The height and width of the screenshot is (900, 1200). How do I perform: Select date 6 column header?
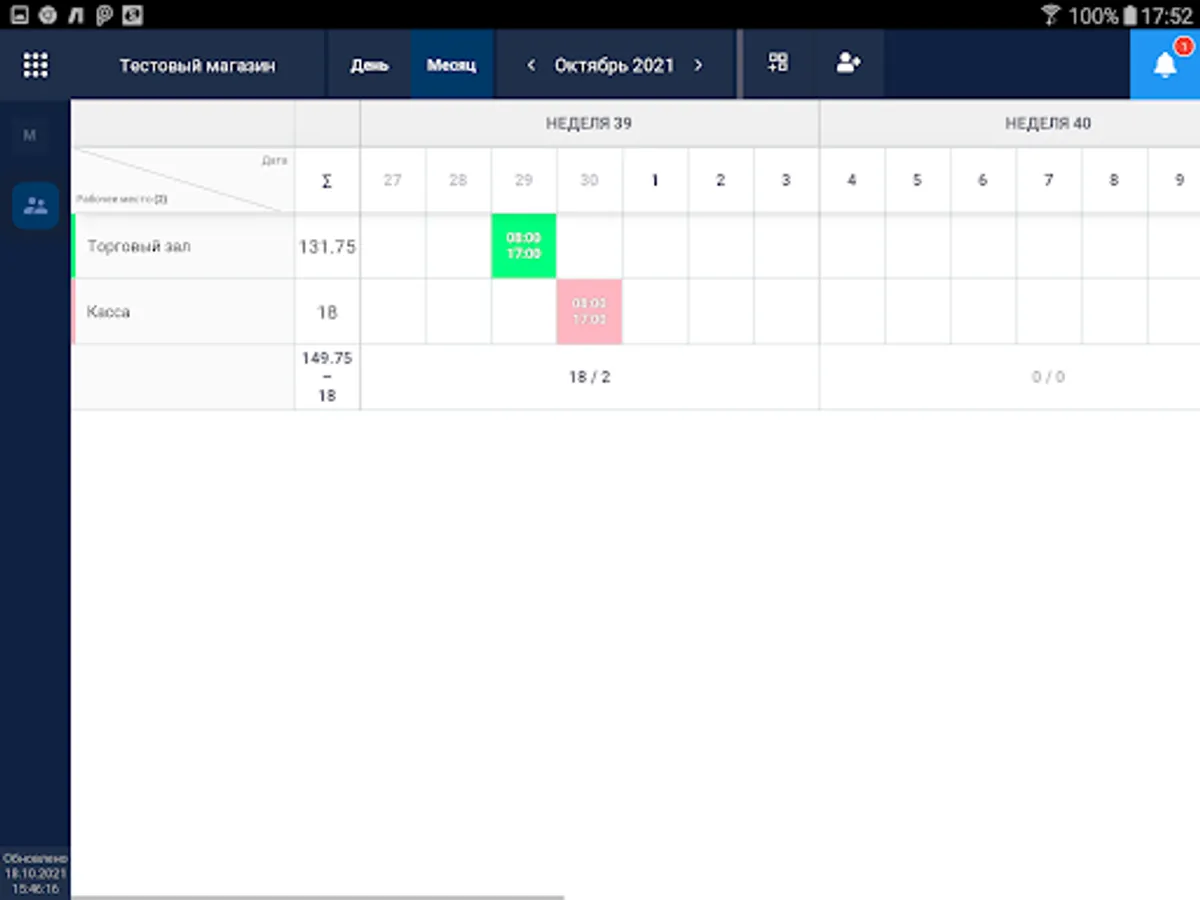(x=983, y=181)
